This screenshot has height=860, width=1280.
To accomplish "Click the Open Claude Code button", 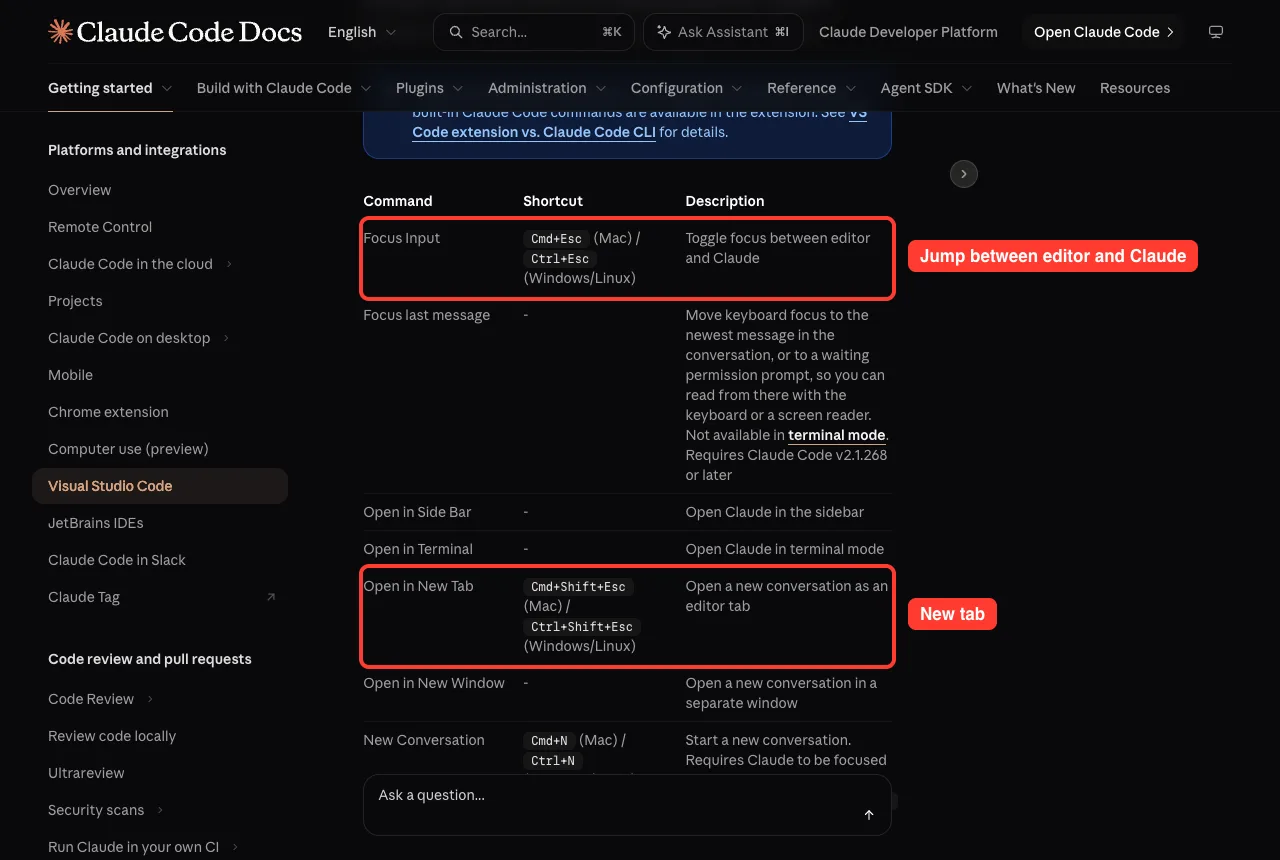I will [1103, 32].
